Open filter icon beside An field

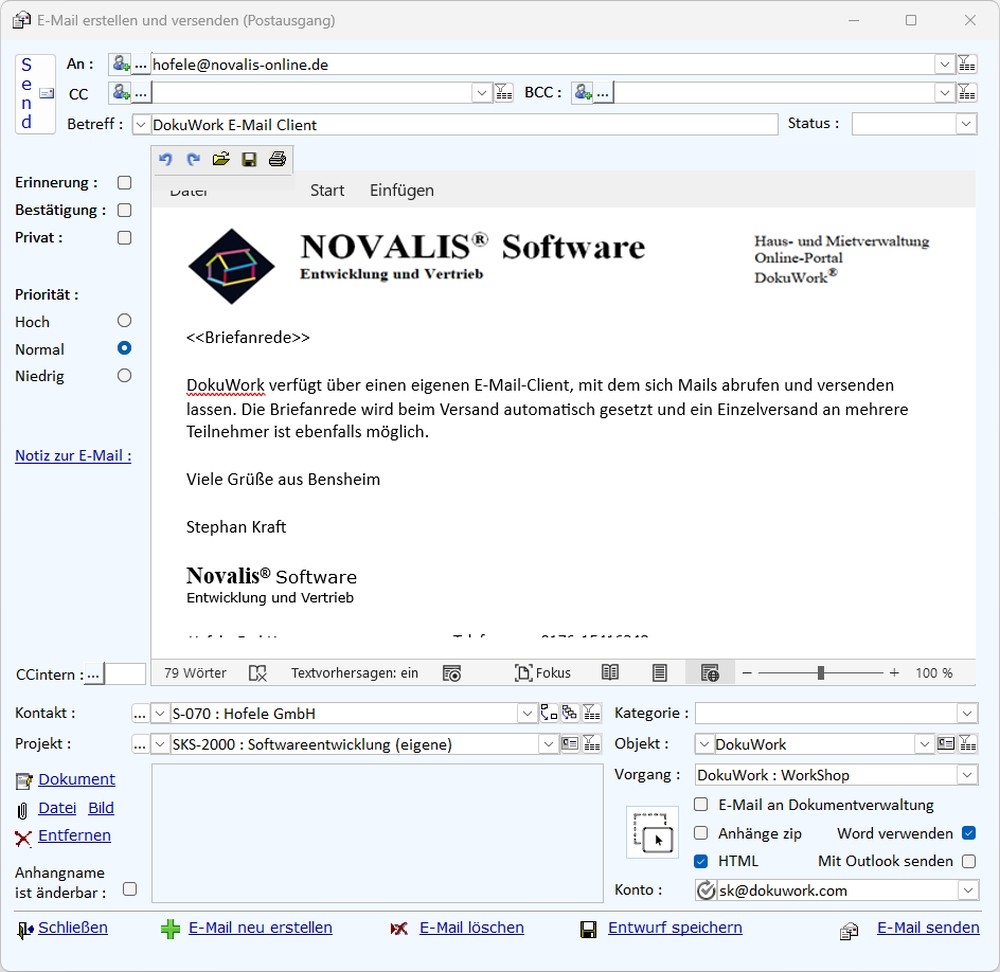[x=967, y=64]
